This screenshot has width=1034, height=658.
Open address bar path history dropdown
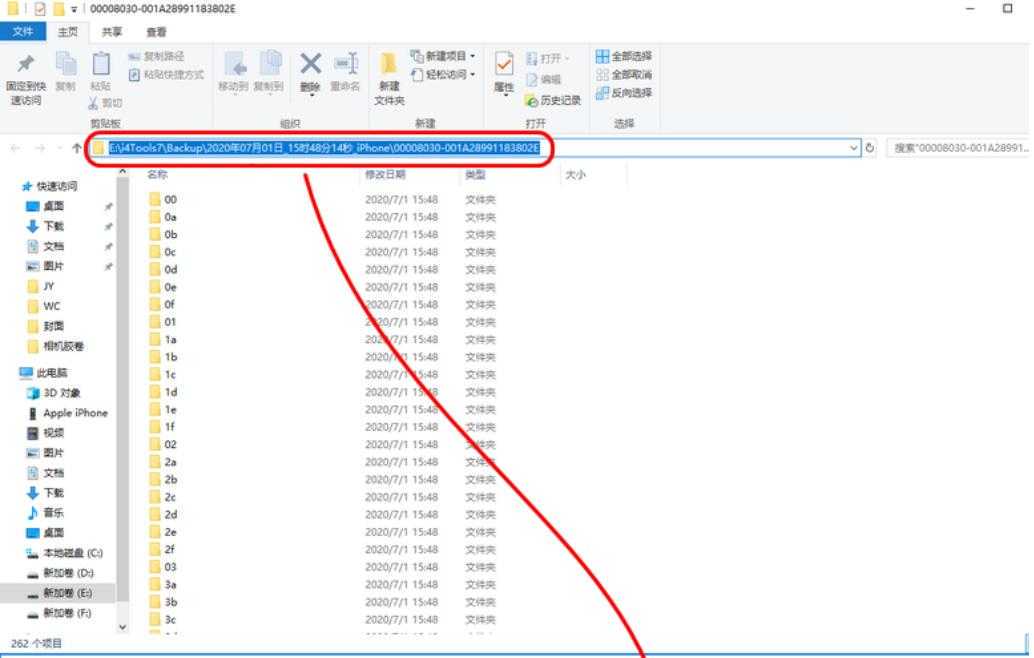tap(853, 148)
